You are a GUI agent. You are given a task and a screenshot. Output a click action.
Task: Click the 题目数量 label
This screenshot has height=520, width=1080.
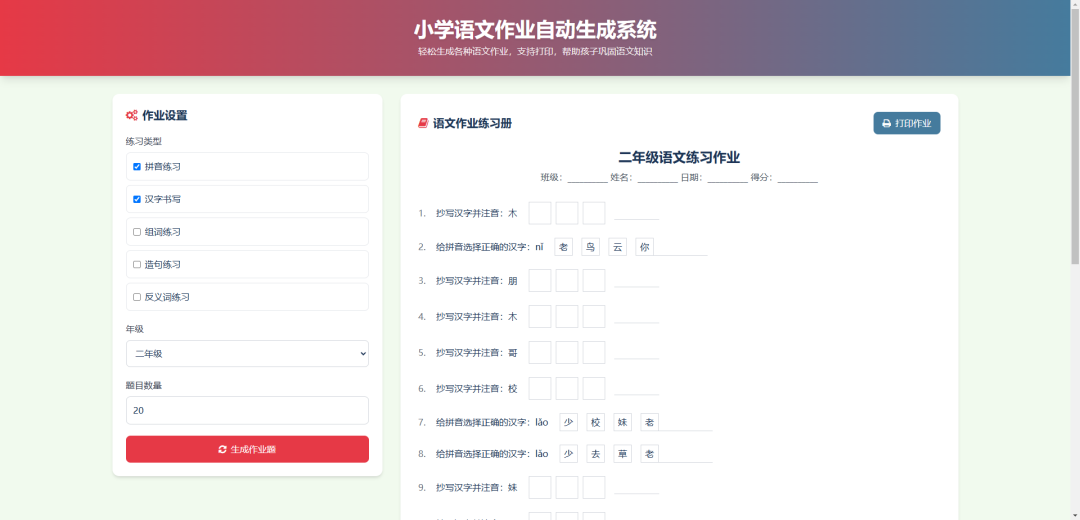(144, 386)
